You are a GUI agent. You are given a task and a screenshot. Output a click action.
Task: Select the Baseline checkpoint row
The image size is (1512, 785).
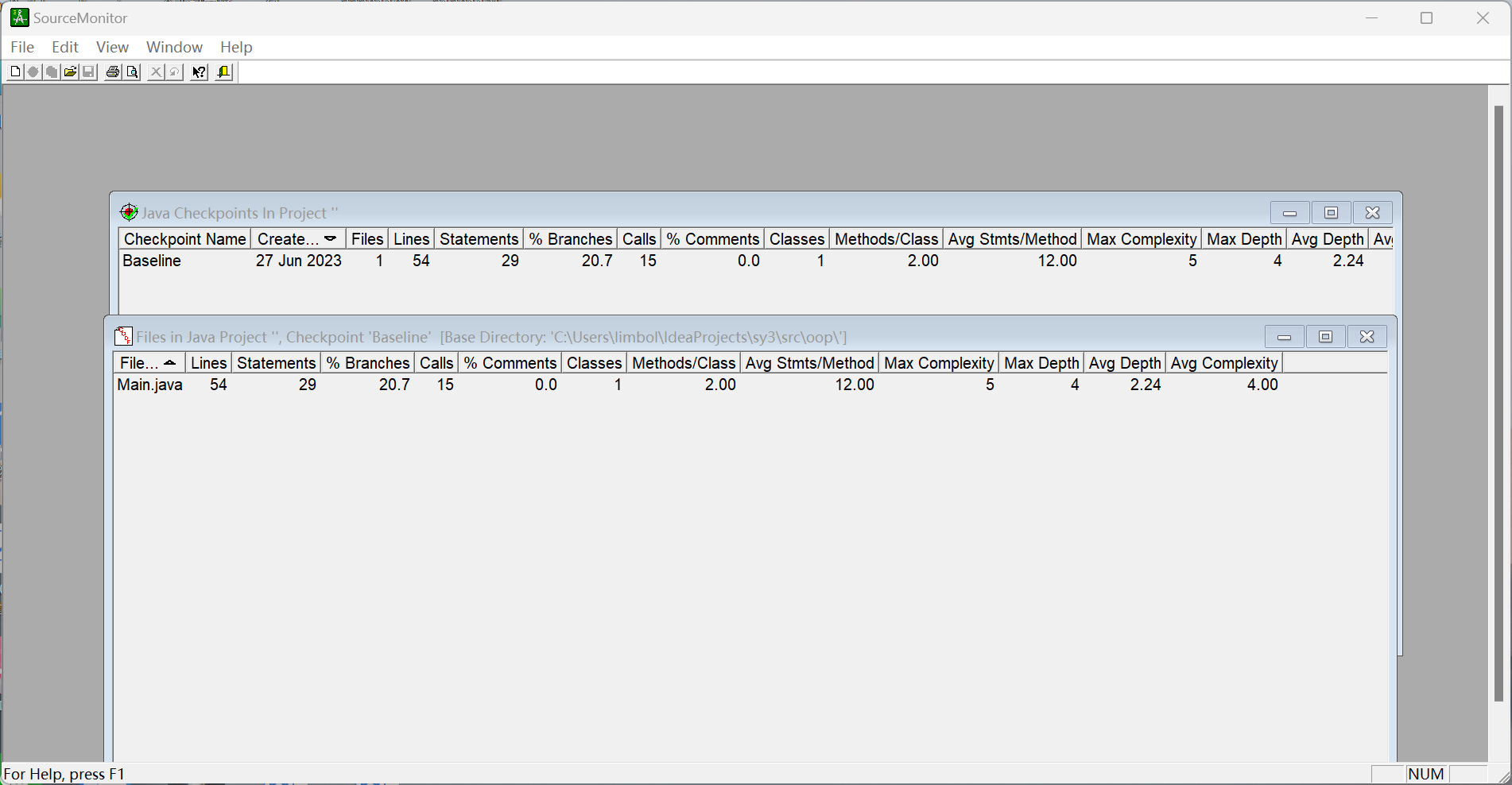click(755, 261)
